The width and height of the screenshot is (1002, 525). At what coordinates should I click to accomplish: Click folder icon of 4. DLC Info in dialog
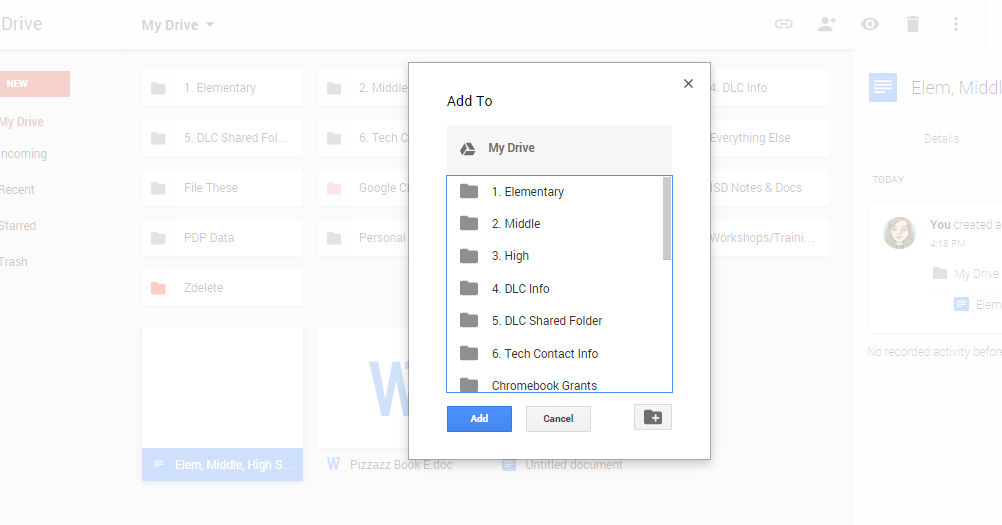469,288
